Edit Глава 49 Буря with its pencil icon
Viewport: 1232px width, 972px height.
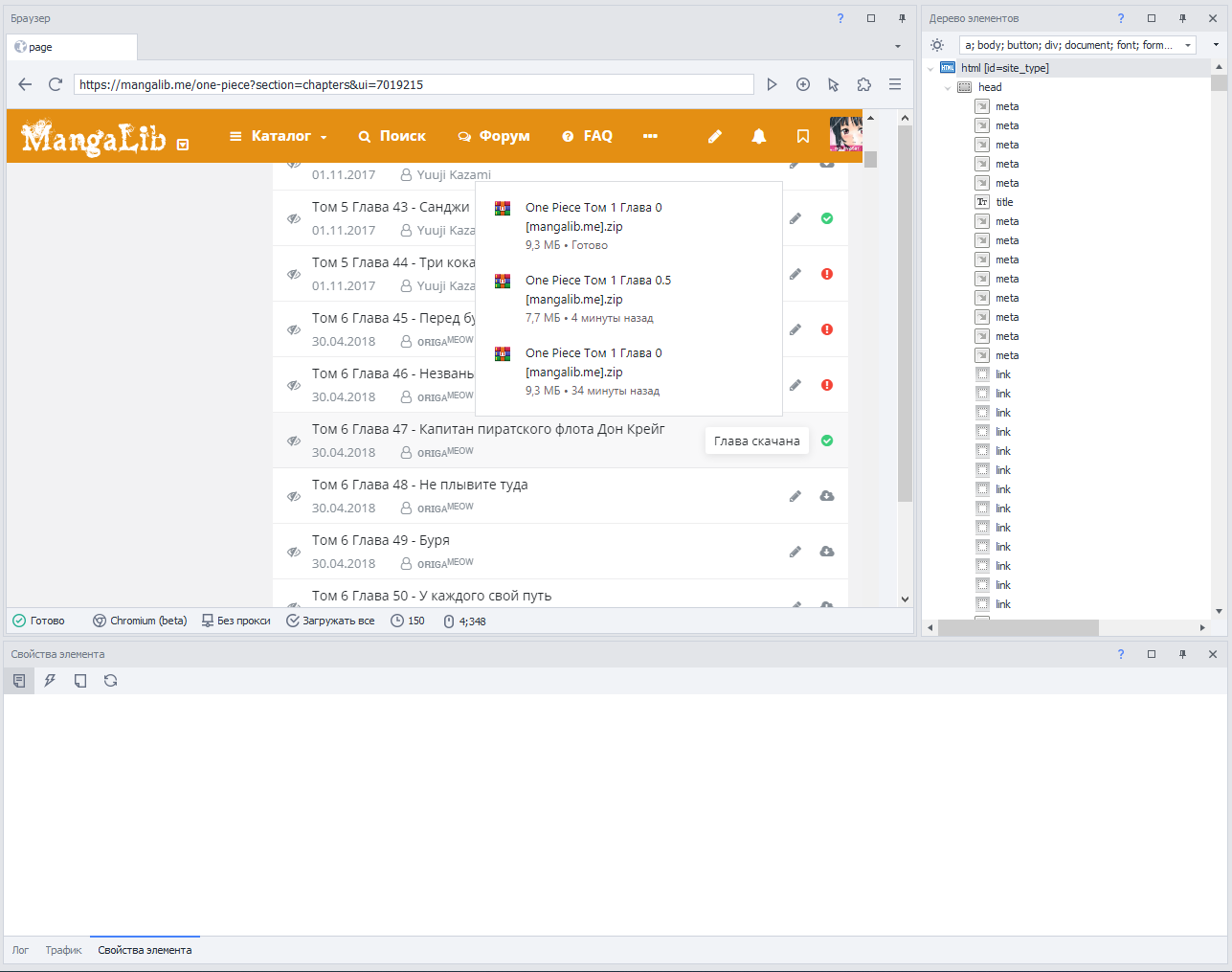tap(795, 552)
